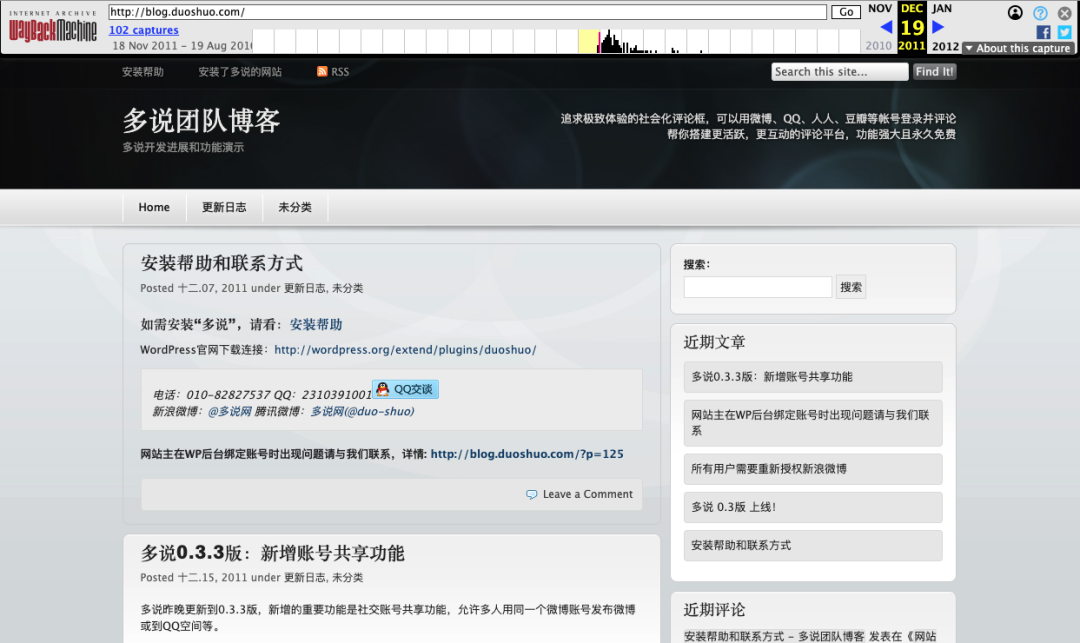Select the Home navigation tab

pos(154,208)
